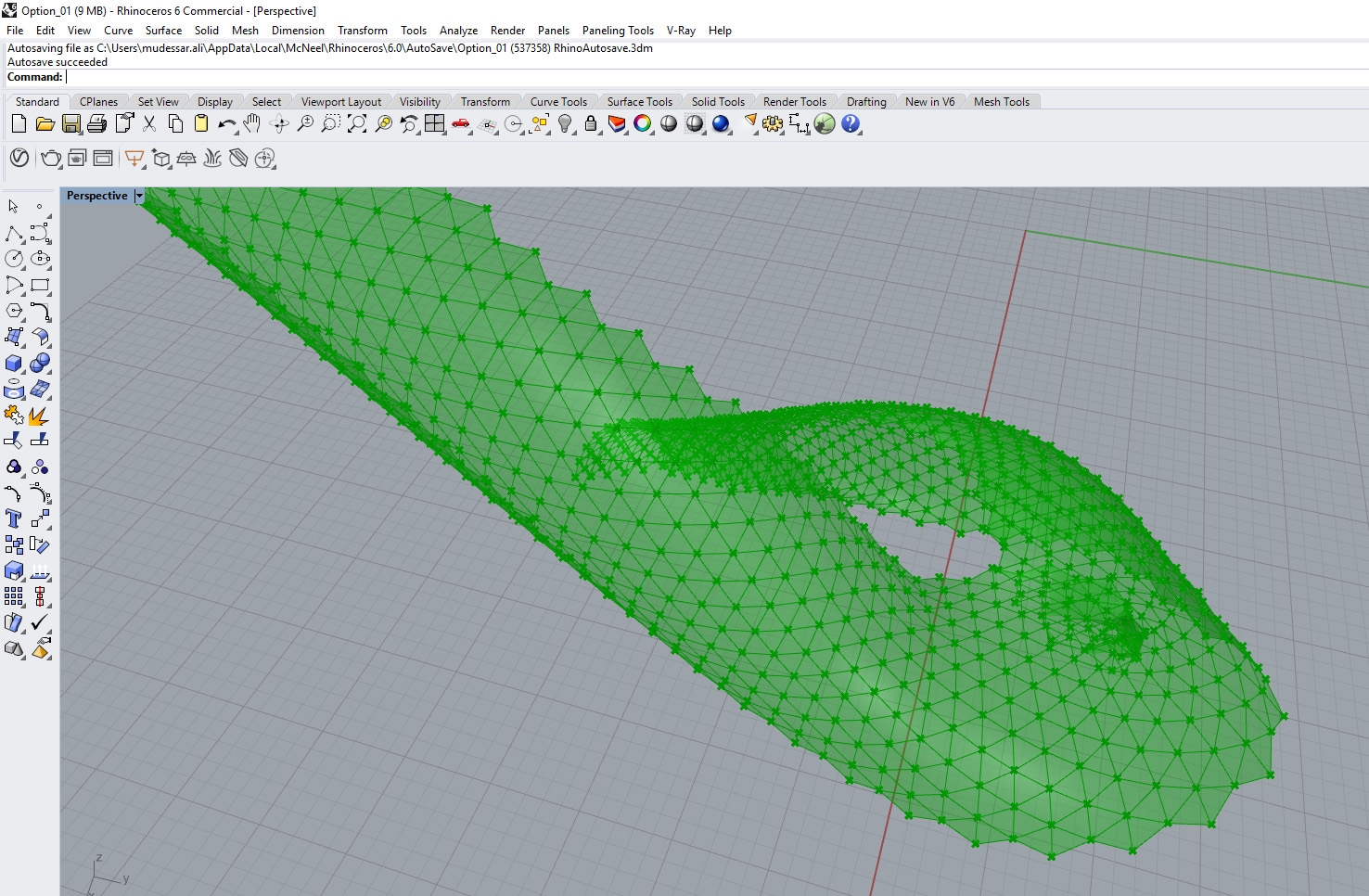Launch Grasshopper from the green icon
1369x896 pixels.
(x=825, y=123)
